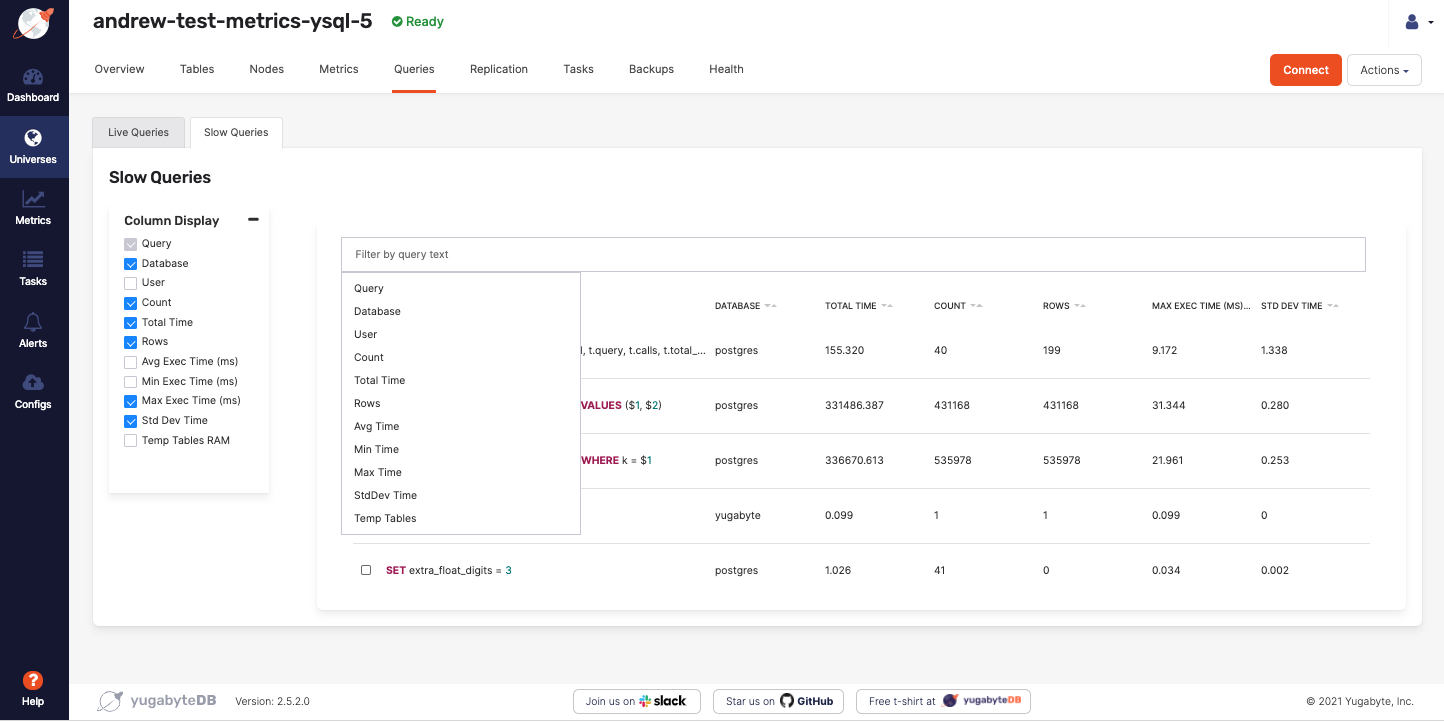Screen dimensions: 1444x723
Task: Choose Min Time from filter suggestions
Action: 461,449
